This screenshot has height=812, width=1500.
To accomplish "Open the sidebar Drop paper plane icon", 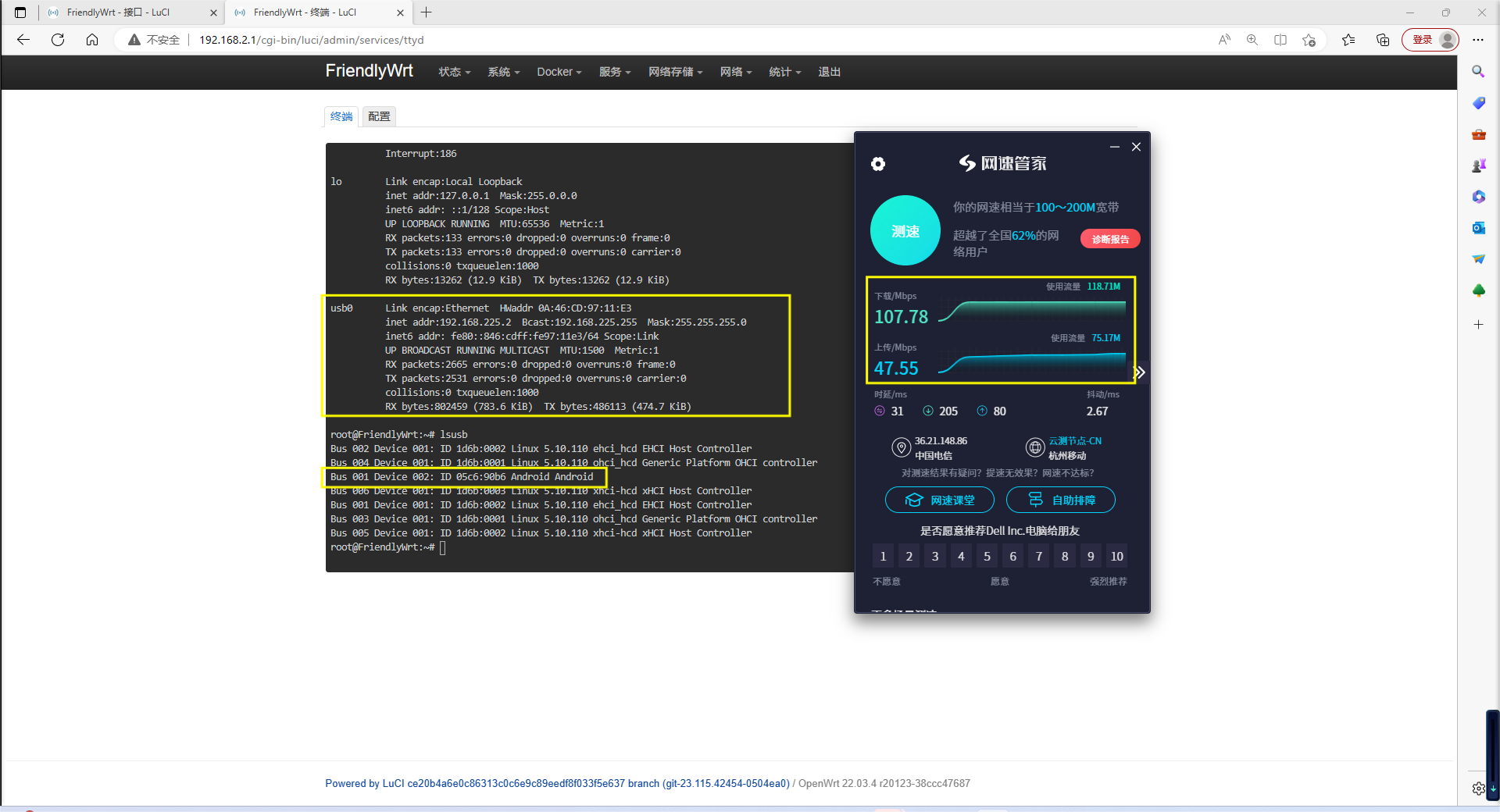I will (x=1478, y=259).
